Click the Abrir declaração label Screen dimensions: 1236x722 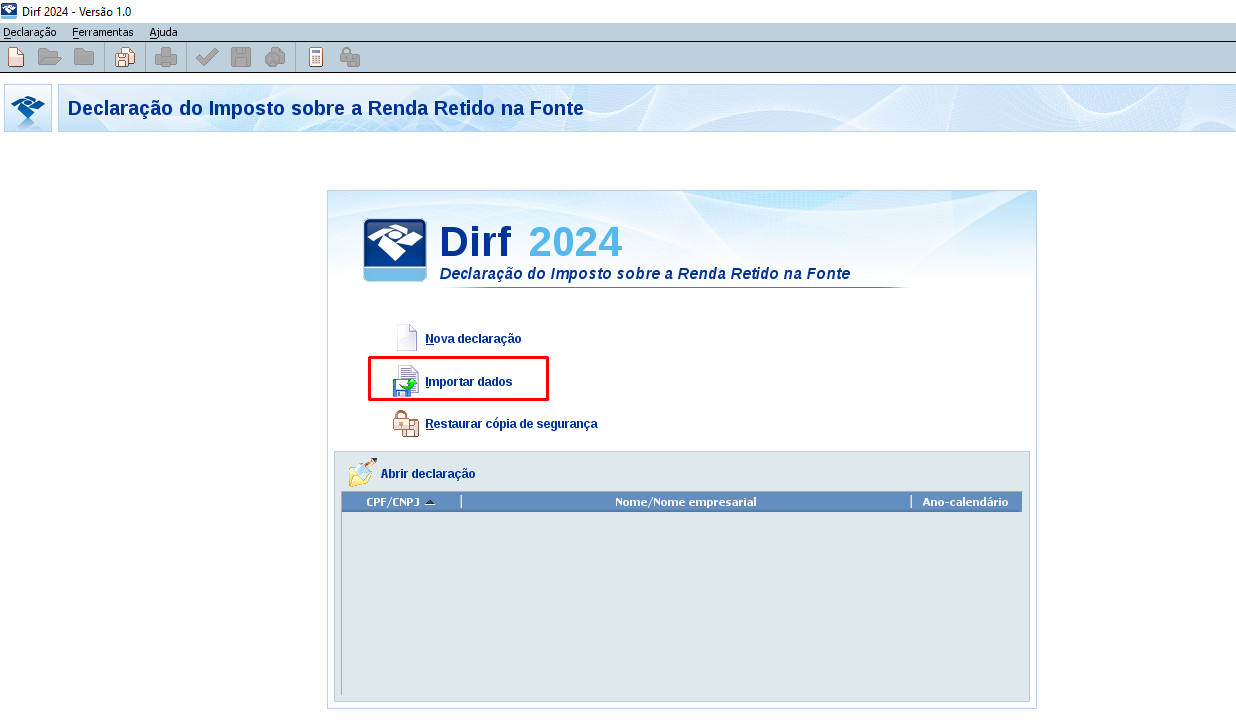428,474
